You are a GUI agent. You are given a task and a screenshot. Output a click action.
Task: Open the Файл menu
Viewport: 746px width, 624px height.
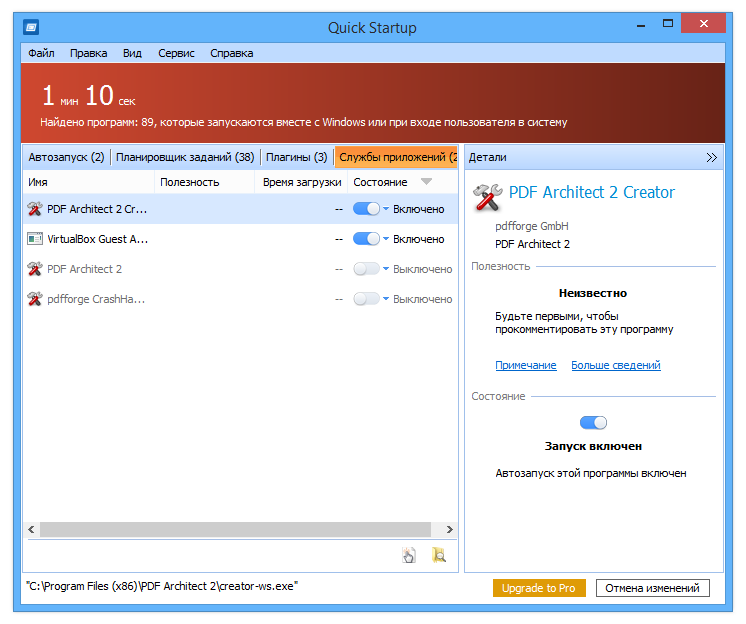41,53
